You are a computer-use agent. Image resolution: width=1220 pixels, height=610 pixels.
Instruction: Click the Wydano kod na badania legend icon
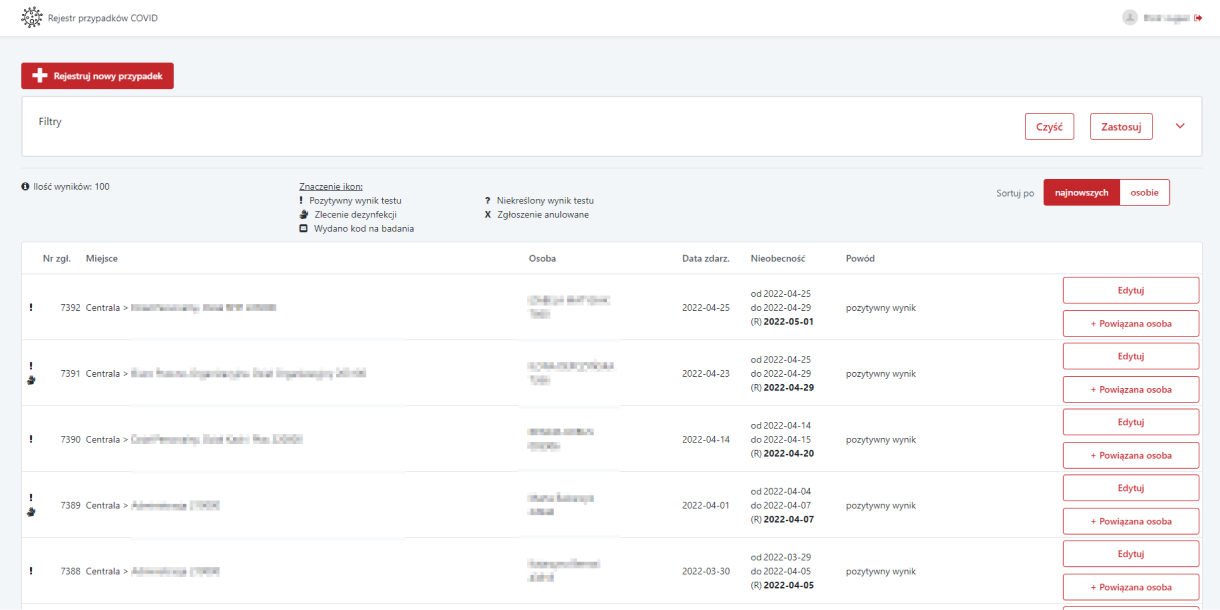click(303, 228)
